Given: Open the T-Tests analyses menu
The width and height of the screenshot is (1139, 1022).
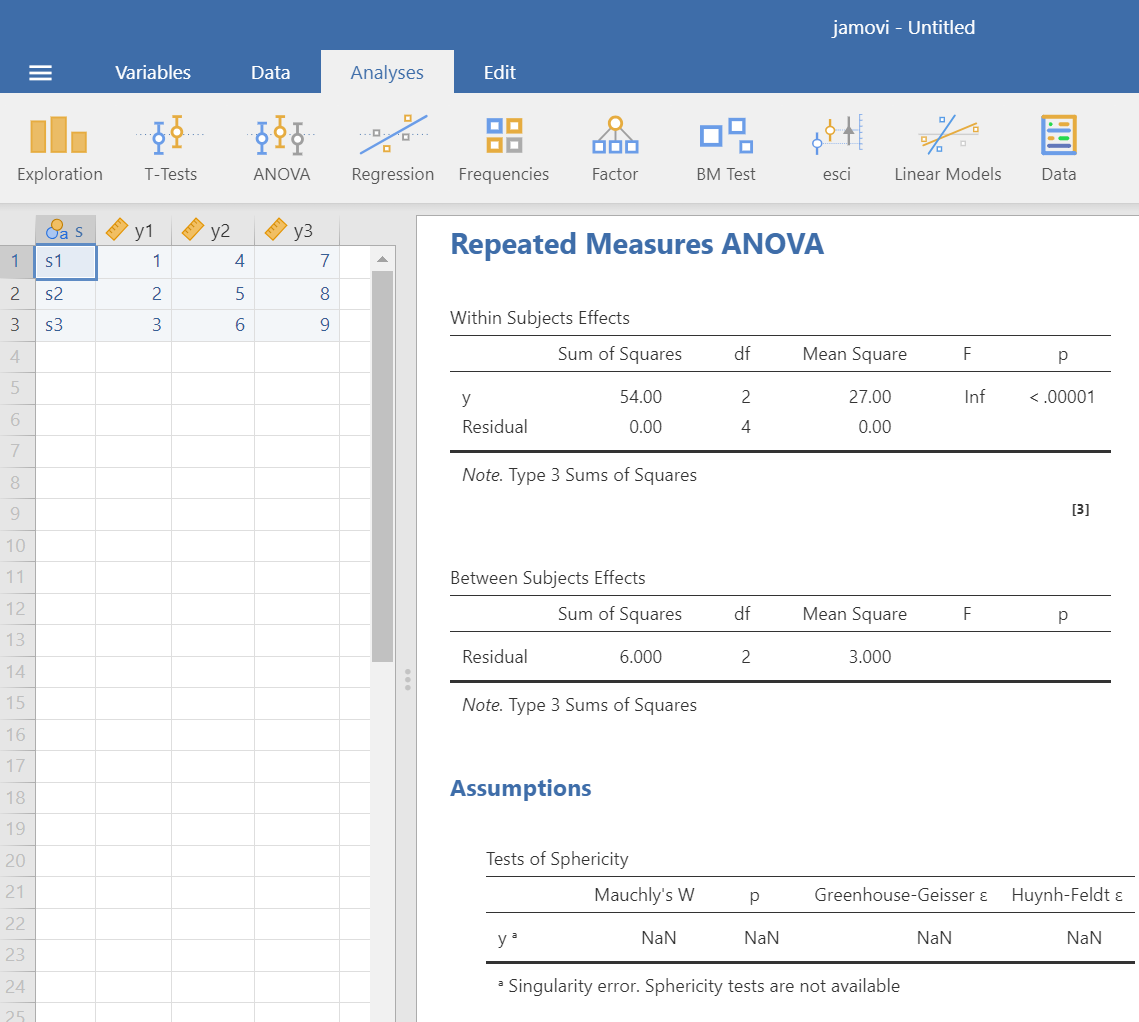Looking at the screenshot, I should coord(171,149).
